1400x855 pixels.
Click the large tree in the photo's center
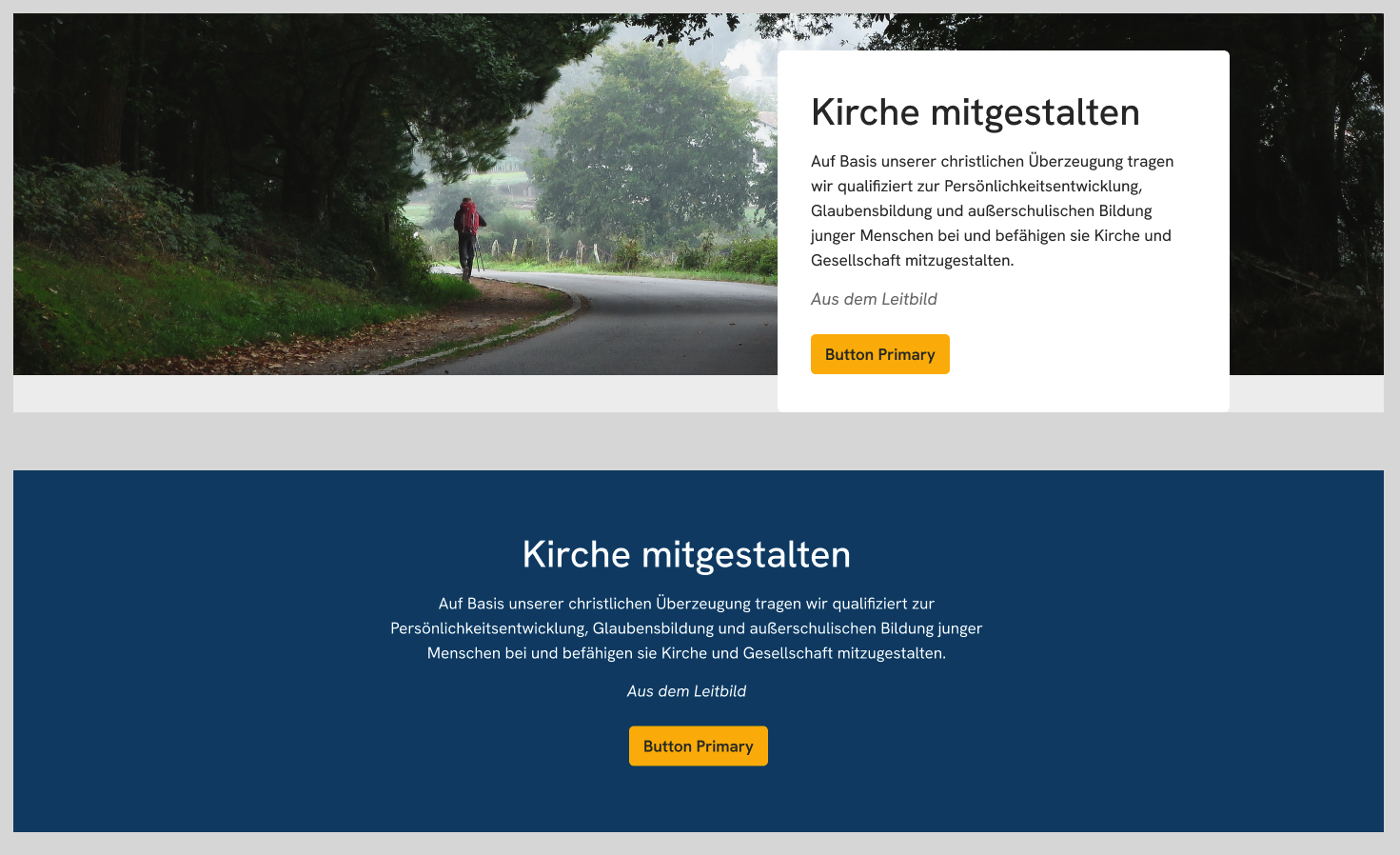coord(647,143)
